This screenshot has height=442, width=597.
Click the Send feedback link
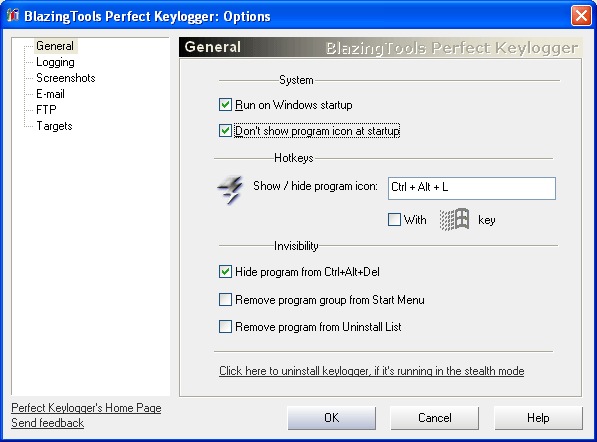(48, 423)
